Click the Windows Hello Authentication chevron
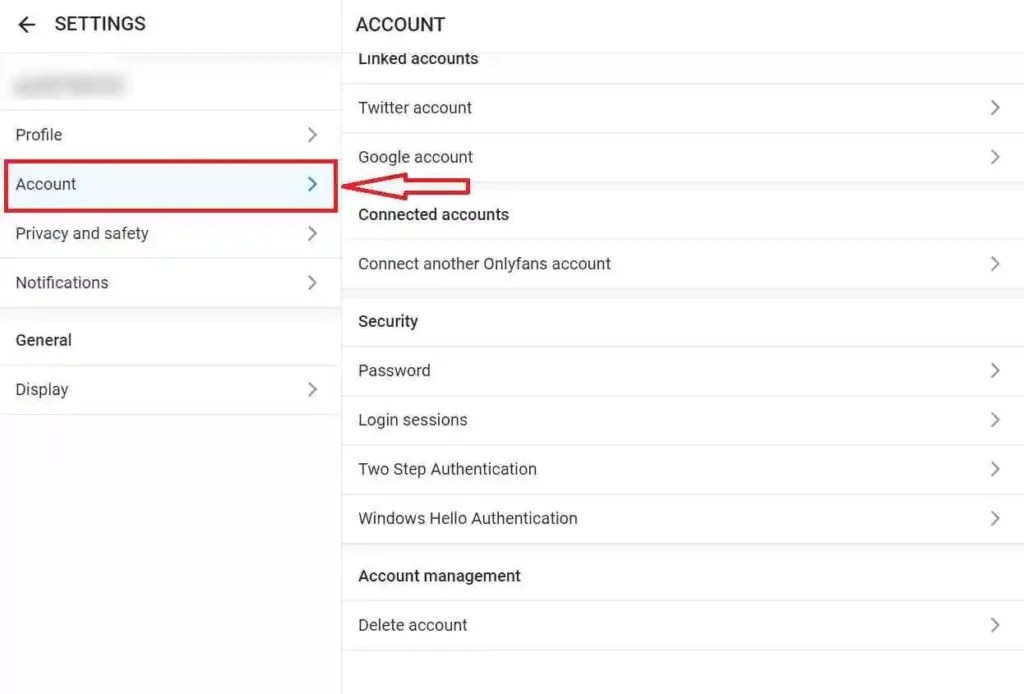The width and height of the screenshot is (1024, 694). click(995, 518)
